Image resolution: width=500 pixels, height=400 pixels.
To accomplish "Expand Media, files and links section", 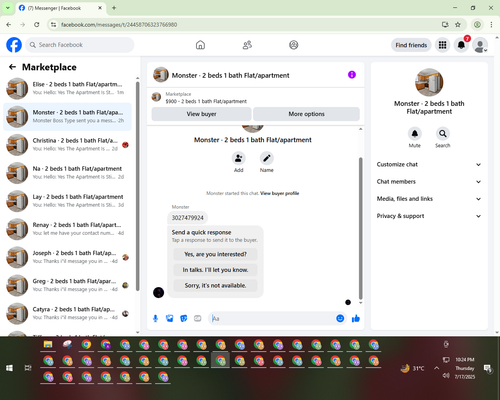I will point(429,199).
